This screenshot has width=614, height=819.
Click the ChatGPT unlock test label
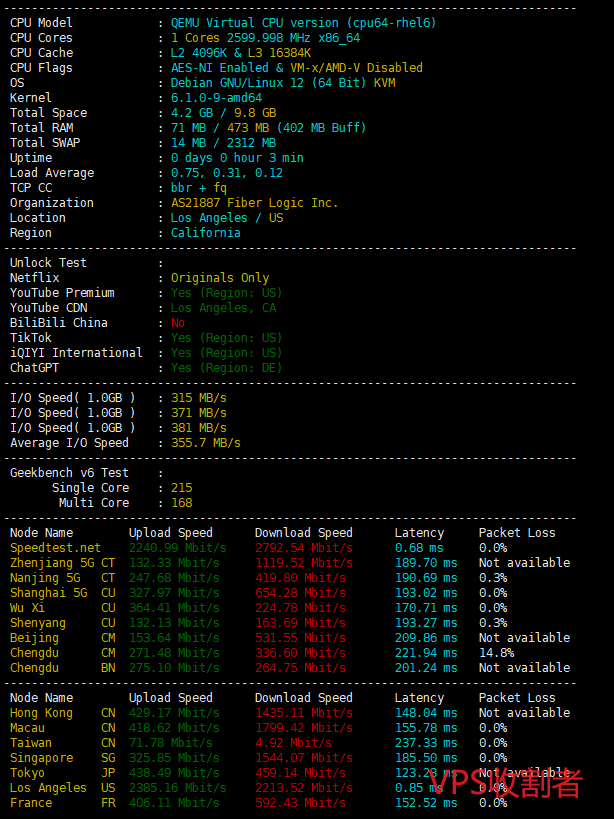click(x=37, y=368)
